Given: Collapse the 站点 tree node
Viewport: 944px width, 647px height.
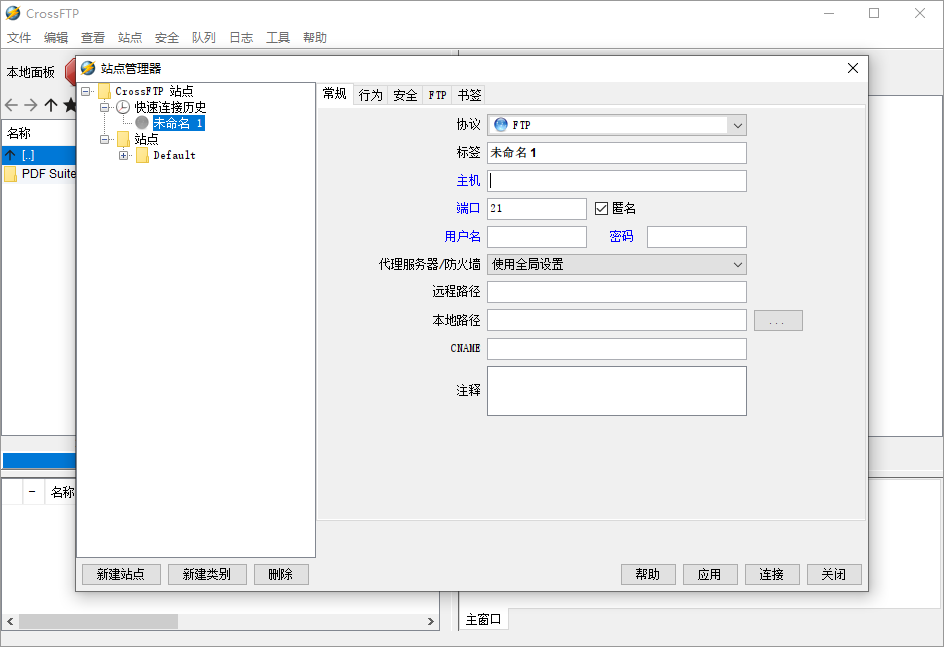Looking at the screenshot, I should (105, 139).
